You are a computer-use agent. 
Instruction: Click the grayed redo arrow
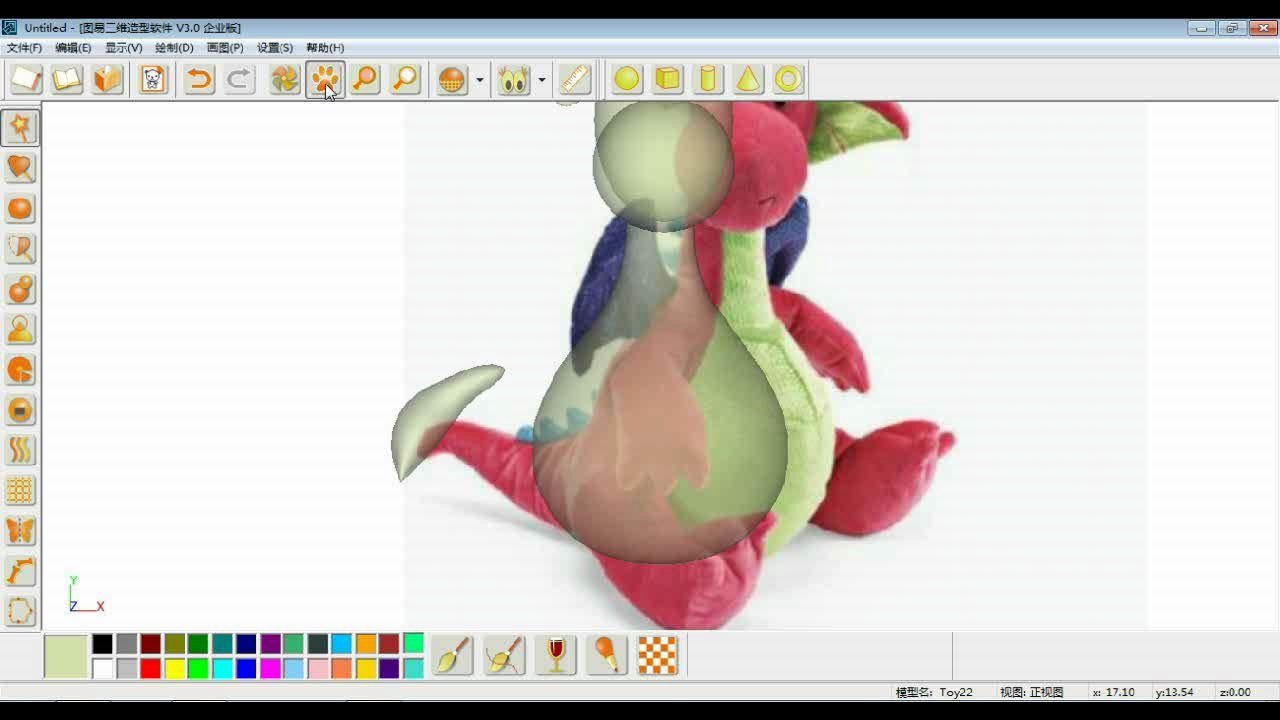239,79
